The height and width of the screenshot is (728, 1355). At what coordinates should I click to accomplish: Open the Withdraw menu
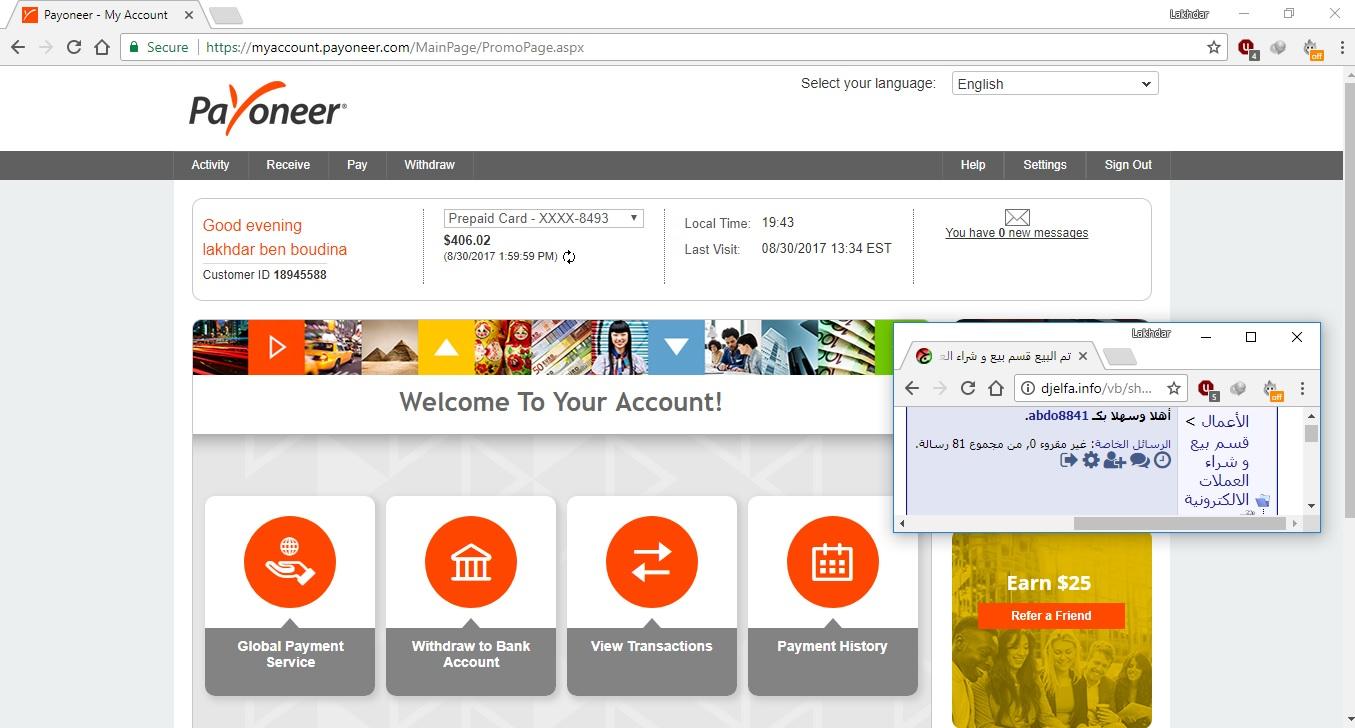pyautogui.click(x=429, y=165)
